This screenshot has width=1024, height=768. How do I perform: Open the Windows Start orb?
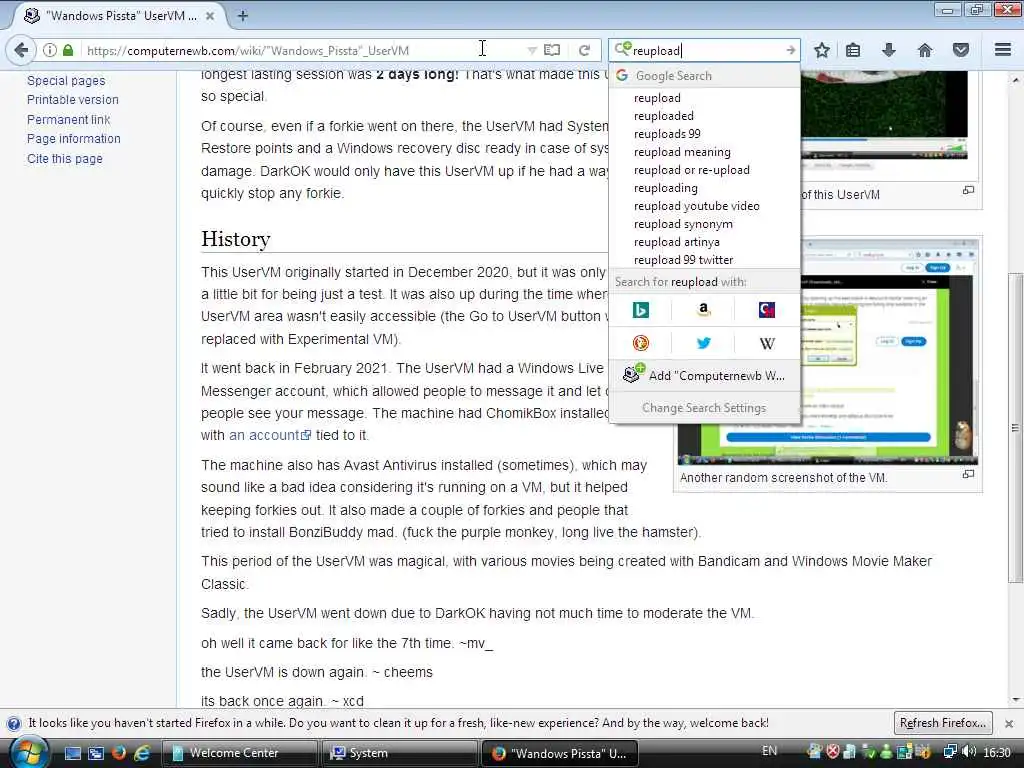click(27, 752)
